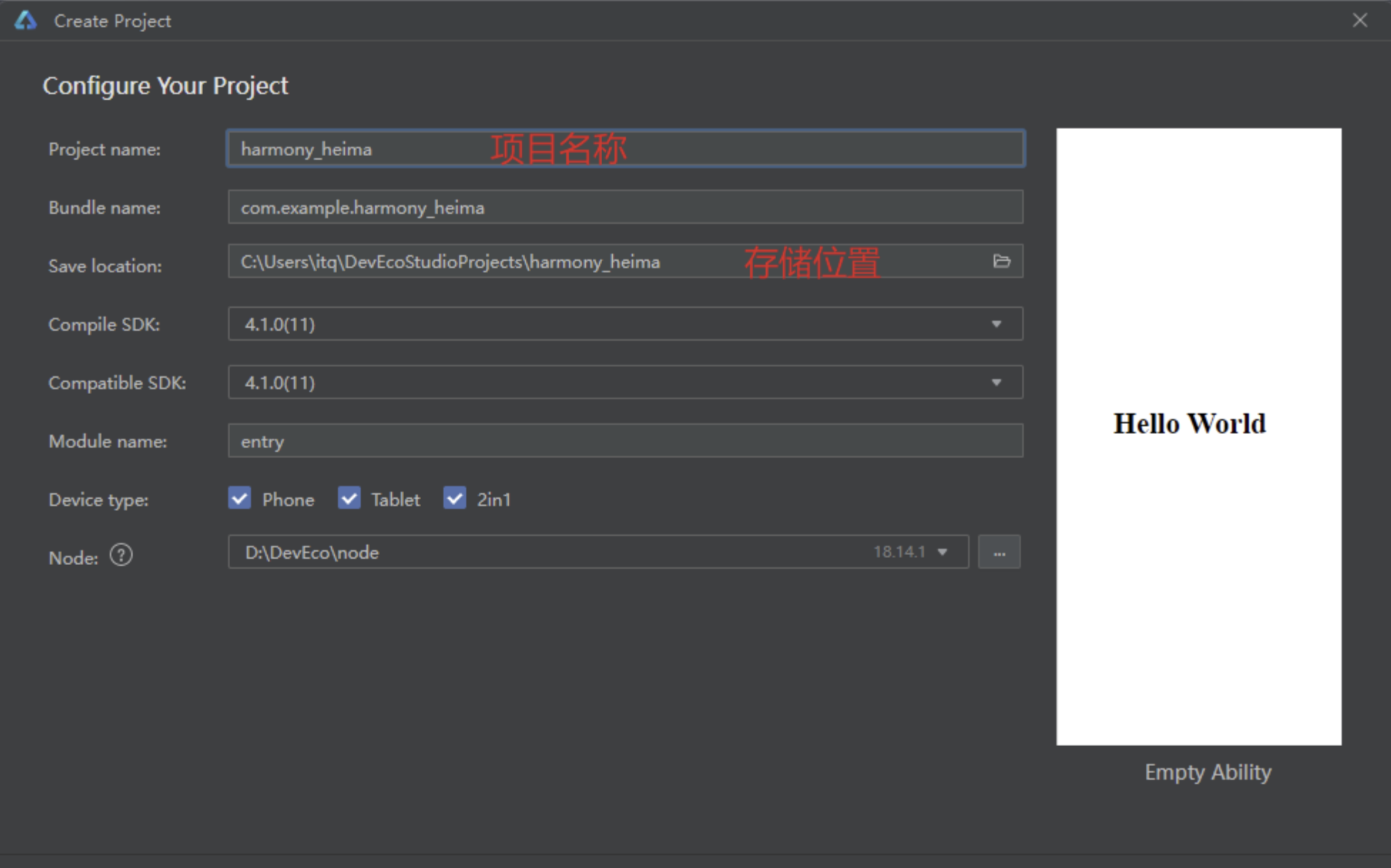The height and width of the screenshot is (868, 1391).
Task: Click the ellipsis browse button for Node
Action: tap(999, 552)
